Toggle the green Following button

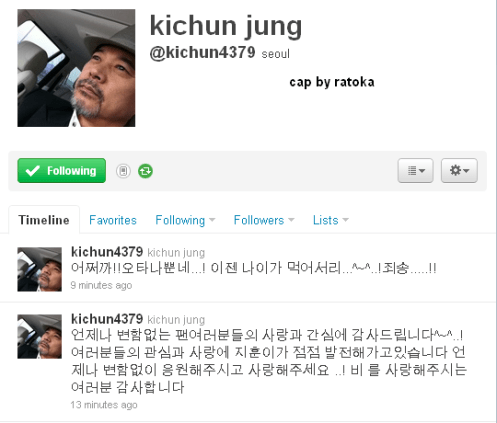click(62, 171)
